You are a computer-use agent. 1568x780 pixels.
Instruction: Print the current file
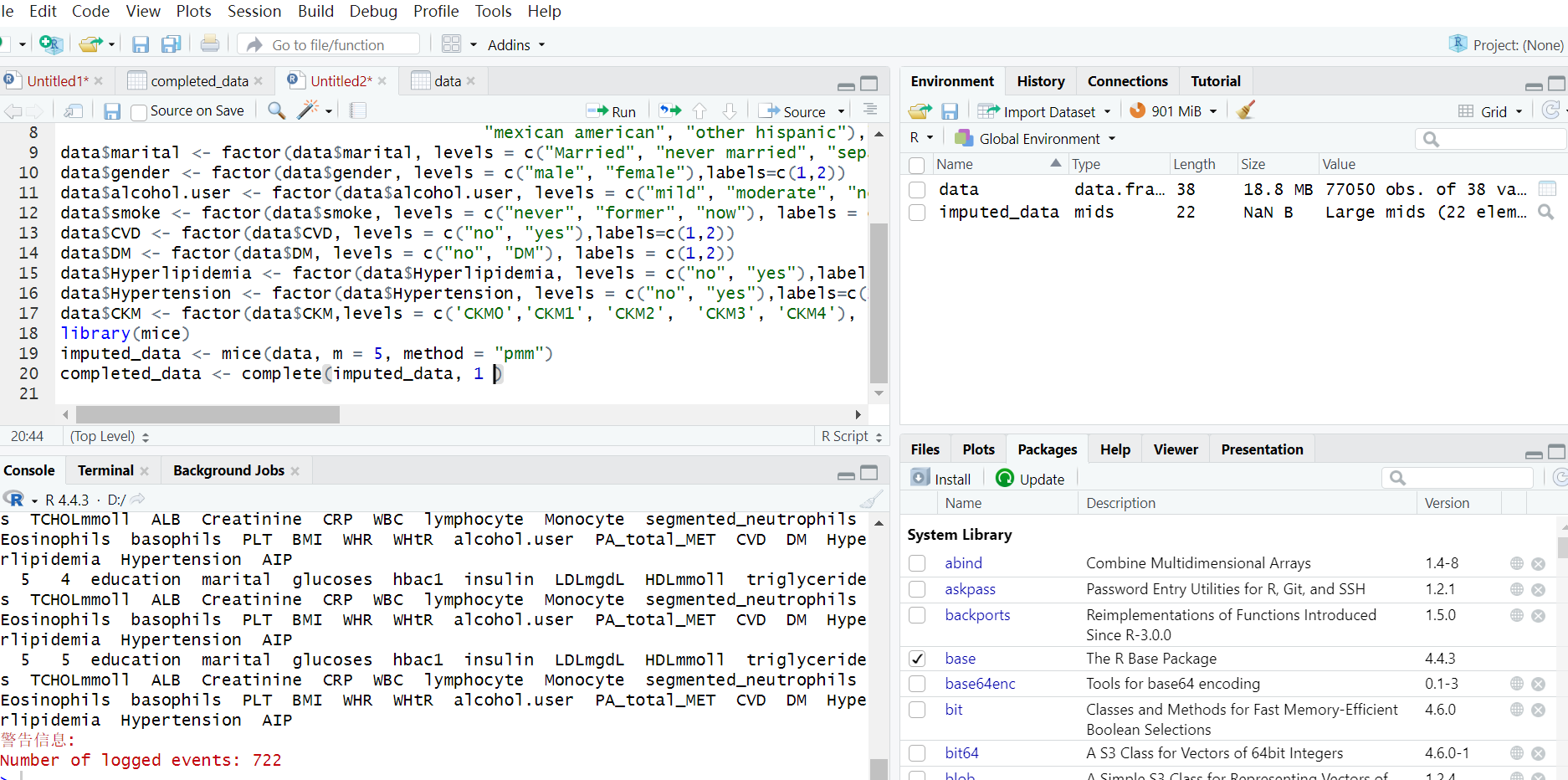tap(210, 44)
